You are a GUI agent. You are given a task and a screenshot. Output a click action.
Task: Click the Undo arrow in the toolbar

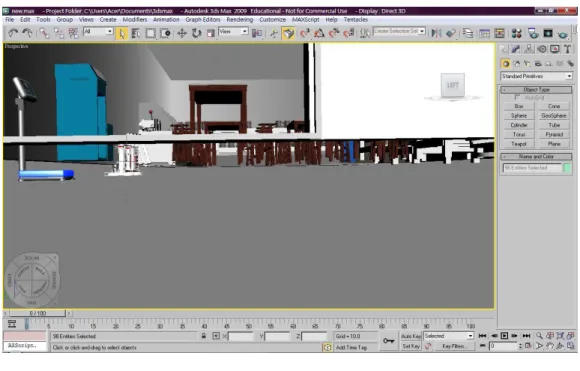(x=13, y=33)
